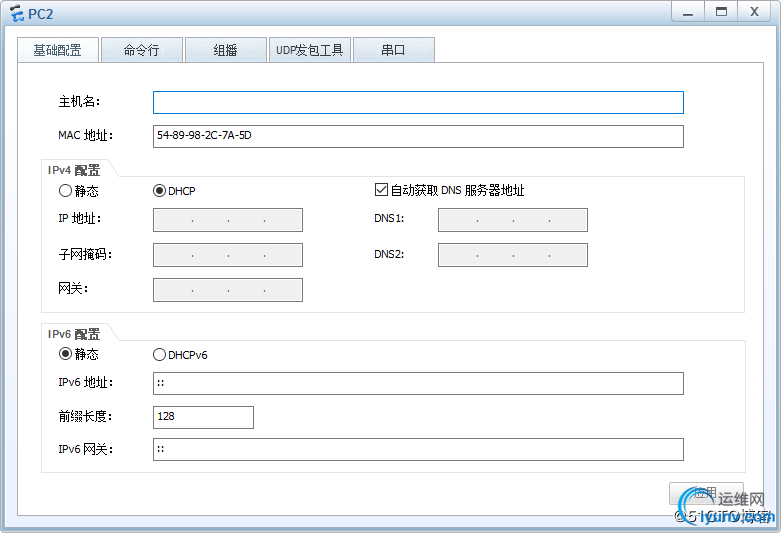The width and height of the screenshot is (781, 533).
Task: Click the 主机名 input field
Action: tap(418, 103)
